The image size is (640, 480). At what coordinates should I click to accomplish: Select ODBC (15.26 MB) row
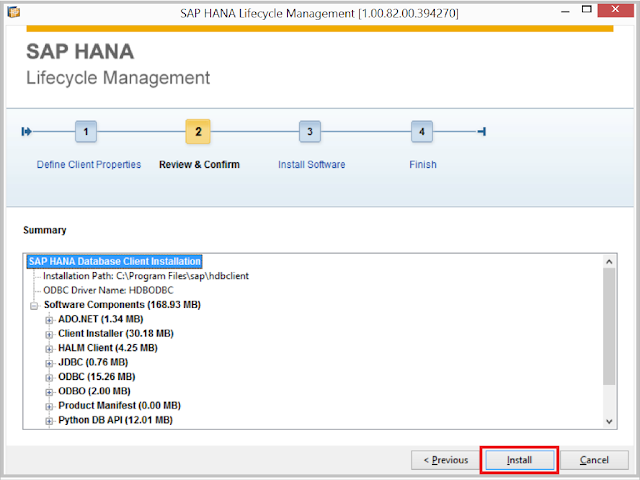point(97,377)
